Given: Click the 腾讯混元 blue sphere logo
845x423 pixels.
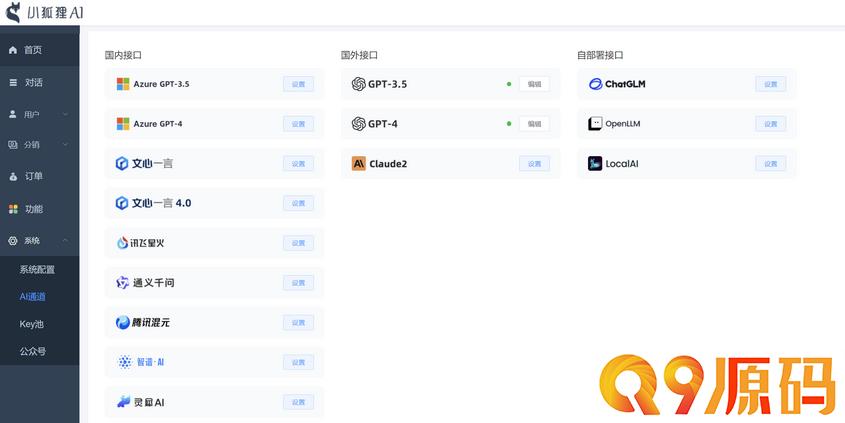Looking at the screenshot, I should coord(122,322).
